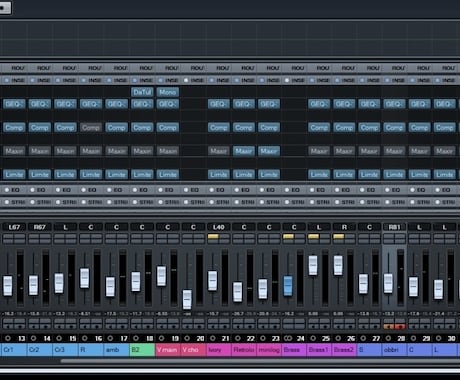The image size is (460, 380).
Task: Click the monitor circle icon on channel 20
Action: (187, 338)
